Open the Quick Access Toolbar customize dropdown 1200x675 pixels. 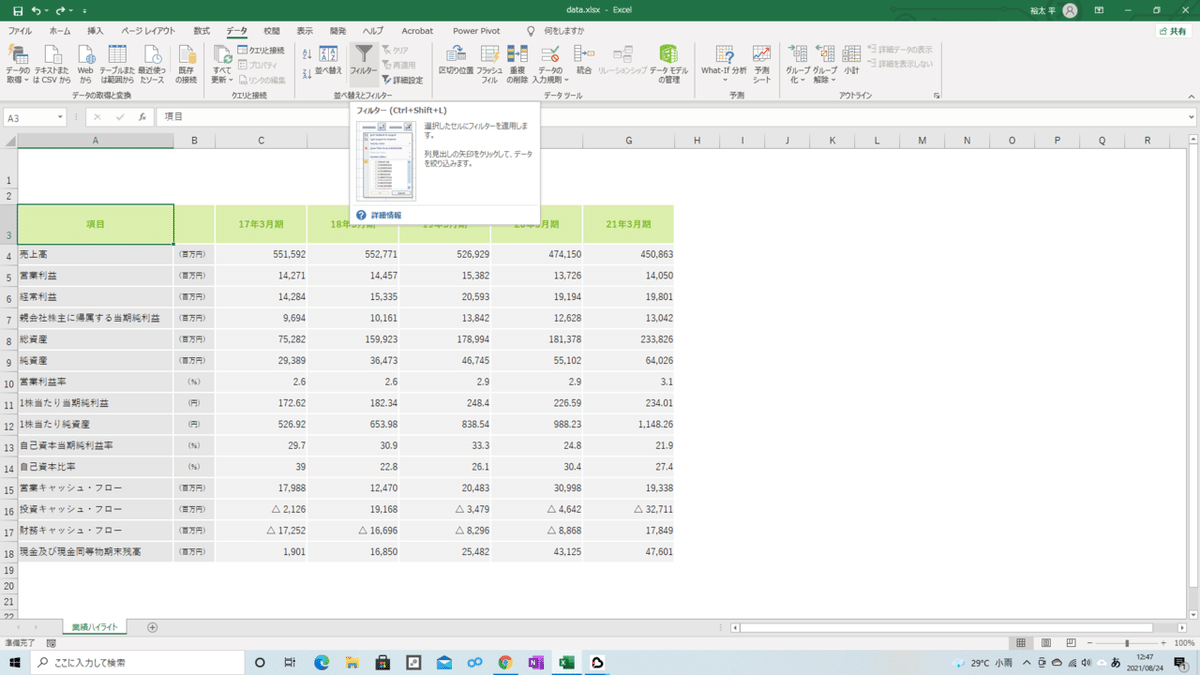tap(85, 10)
